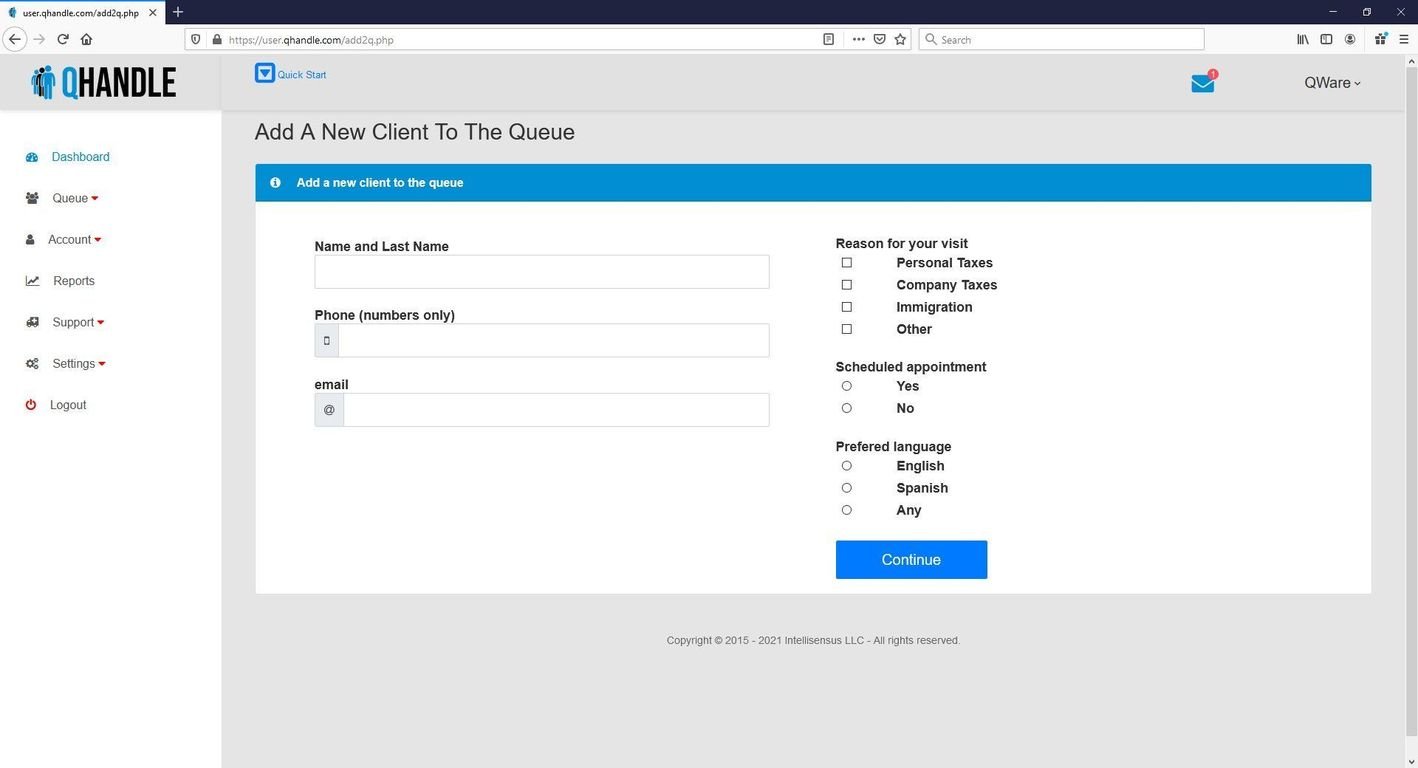
Task: Select Yes for scheduled appointment
Action: [847, 386]
